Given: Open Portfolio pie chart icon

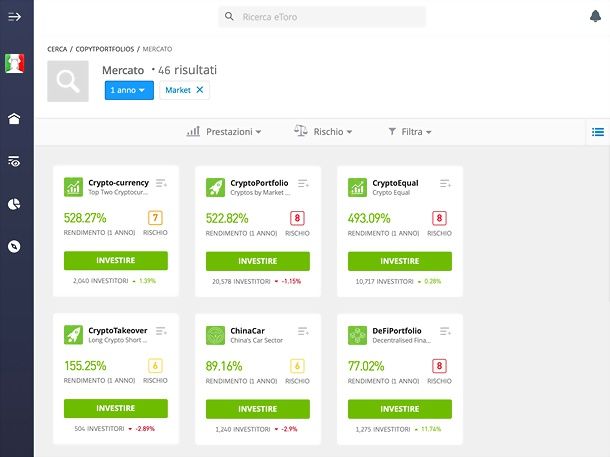Looking at the screenshot, I should coord(14,204).
